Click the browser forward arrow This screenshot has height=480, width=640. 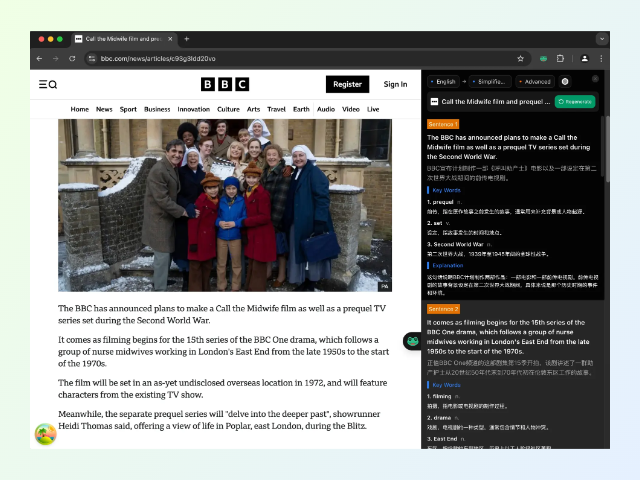(x=56, y=59)
